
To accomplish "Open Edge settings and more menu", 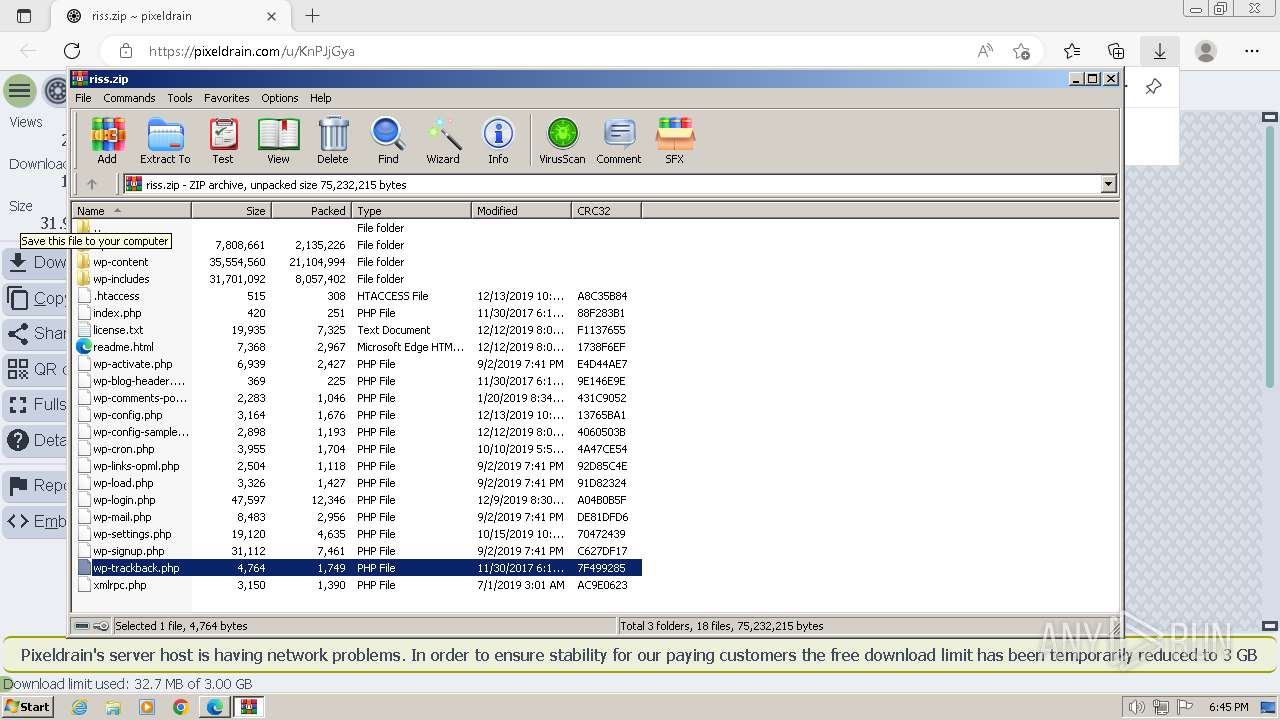I will (x=1252, y=51).
